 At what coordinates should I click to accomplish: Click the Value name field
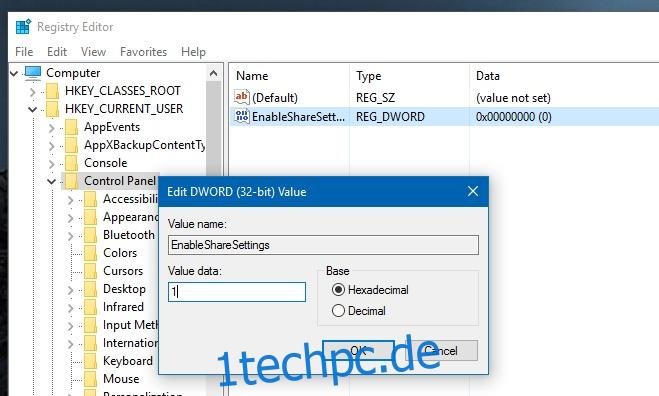pyautogui.click(x=323, y=245)
